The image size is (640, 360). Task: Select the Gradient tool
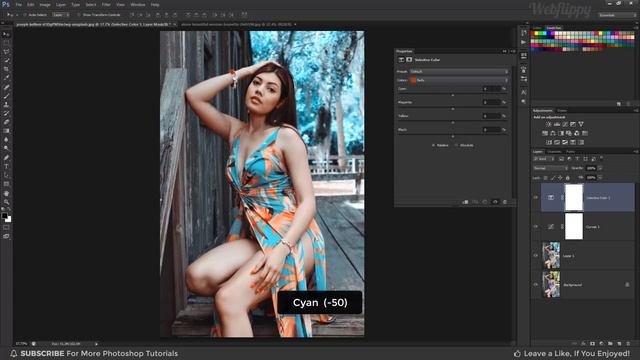[x=6, y=131]
